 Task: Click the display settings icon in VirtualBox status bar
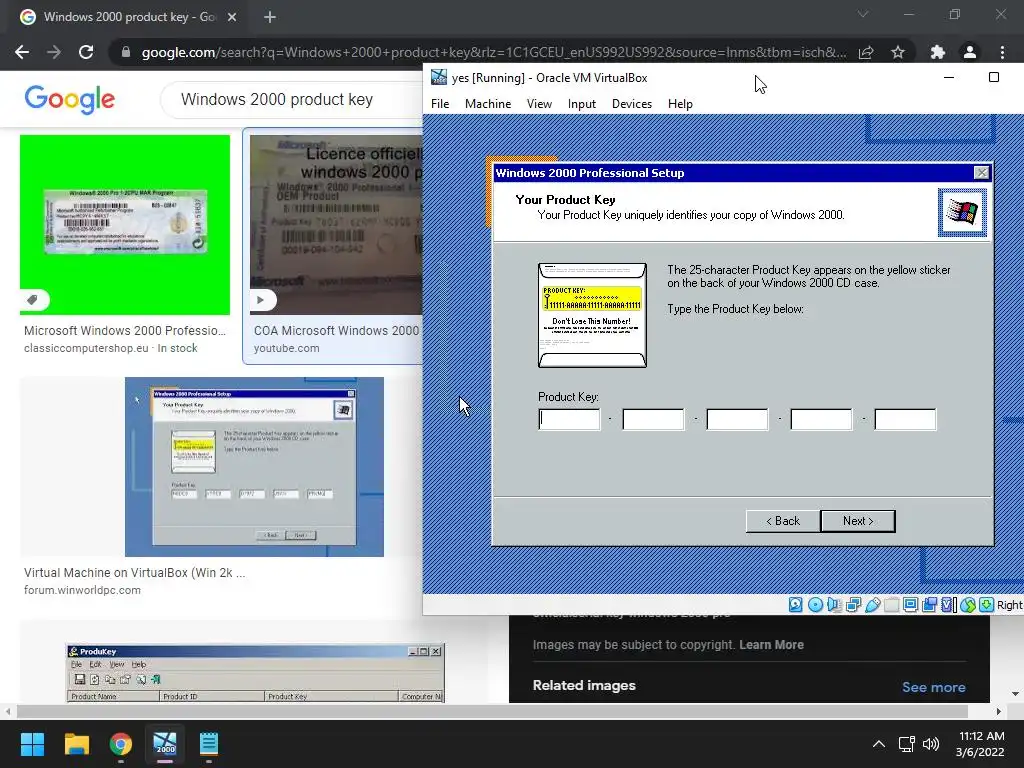pyautogui.click(x=910, y=605)
